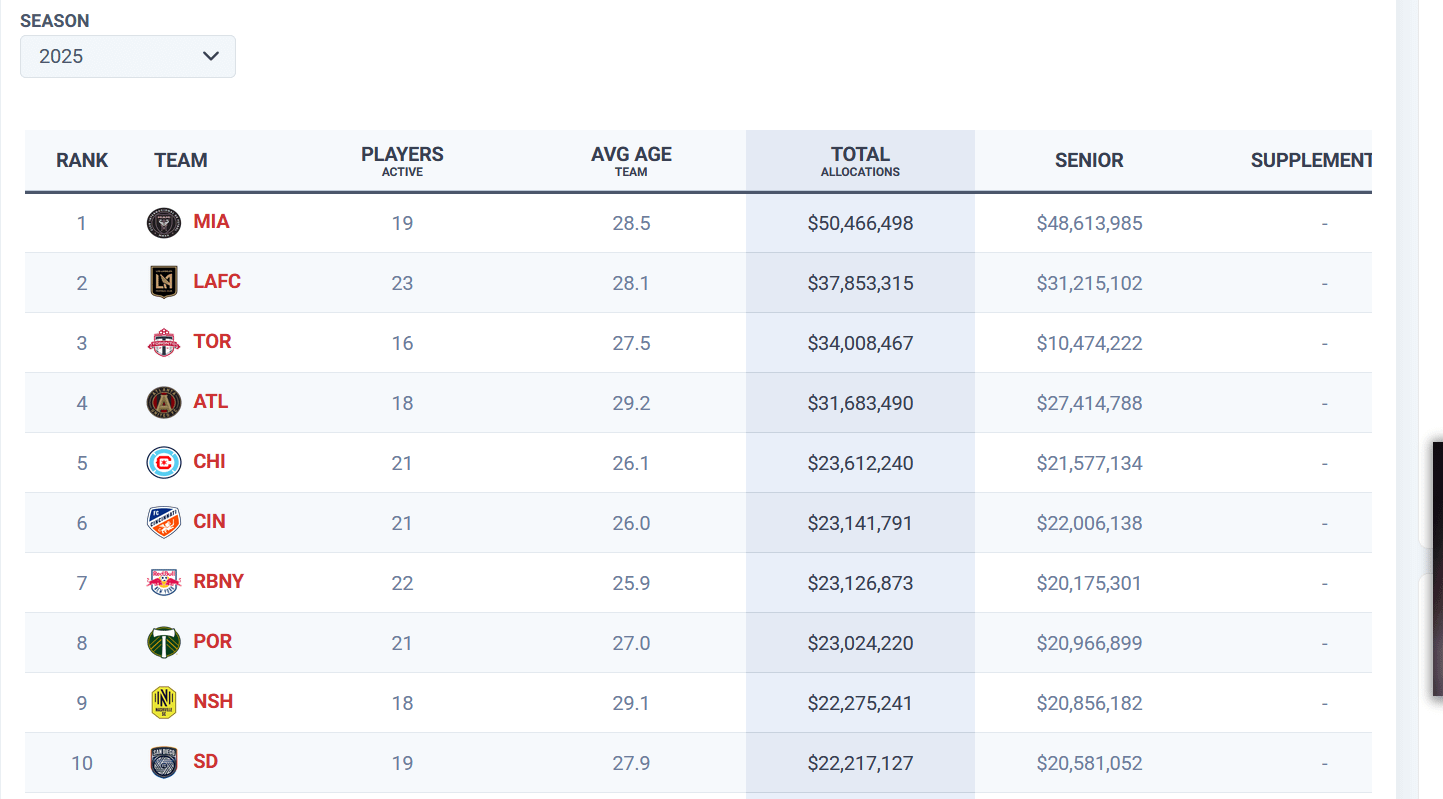
Task: Click the LAFC crest icon
Action: tap(164, 282)
